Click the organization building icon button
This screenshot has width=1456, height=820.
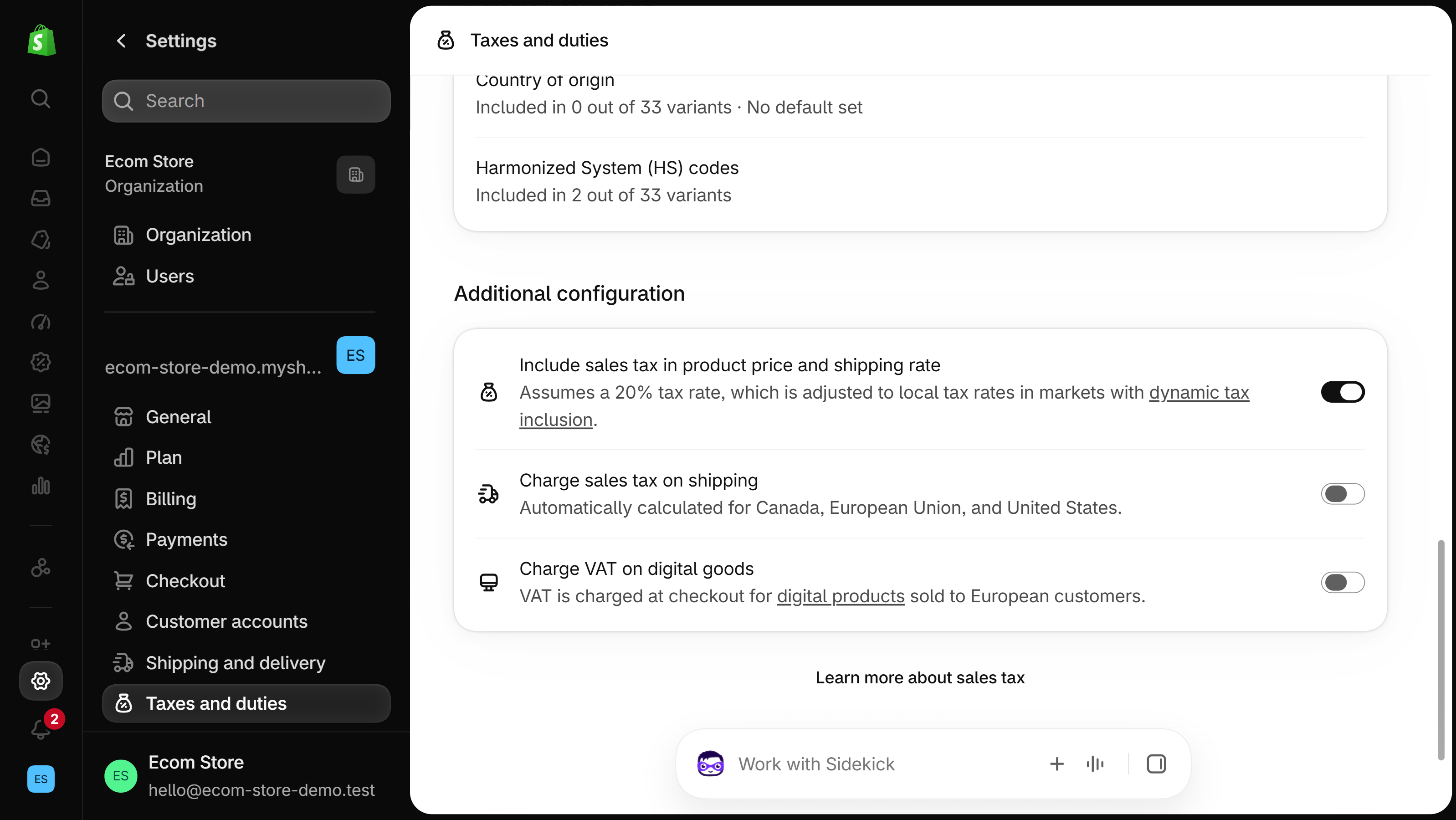click(x=355, y=174)
